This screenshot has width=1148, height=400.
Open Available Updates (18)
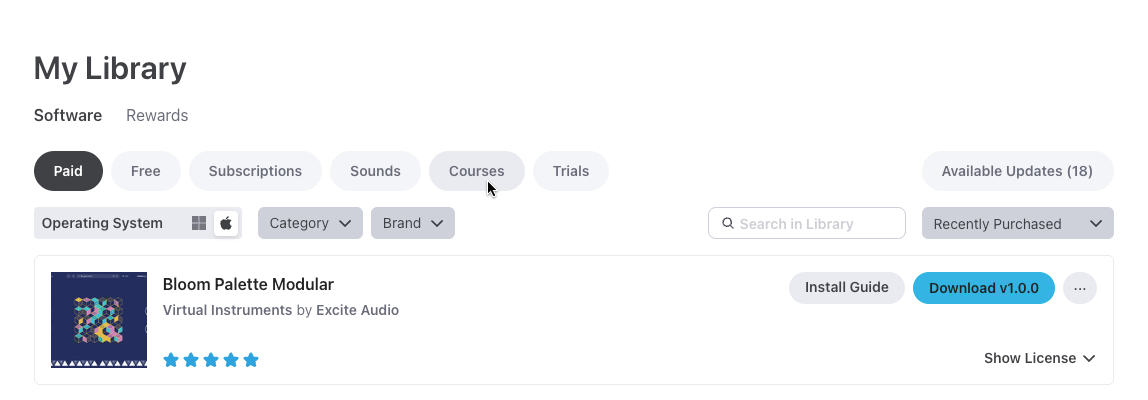pos(1017,171)
